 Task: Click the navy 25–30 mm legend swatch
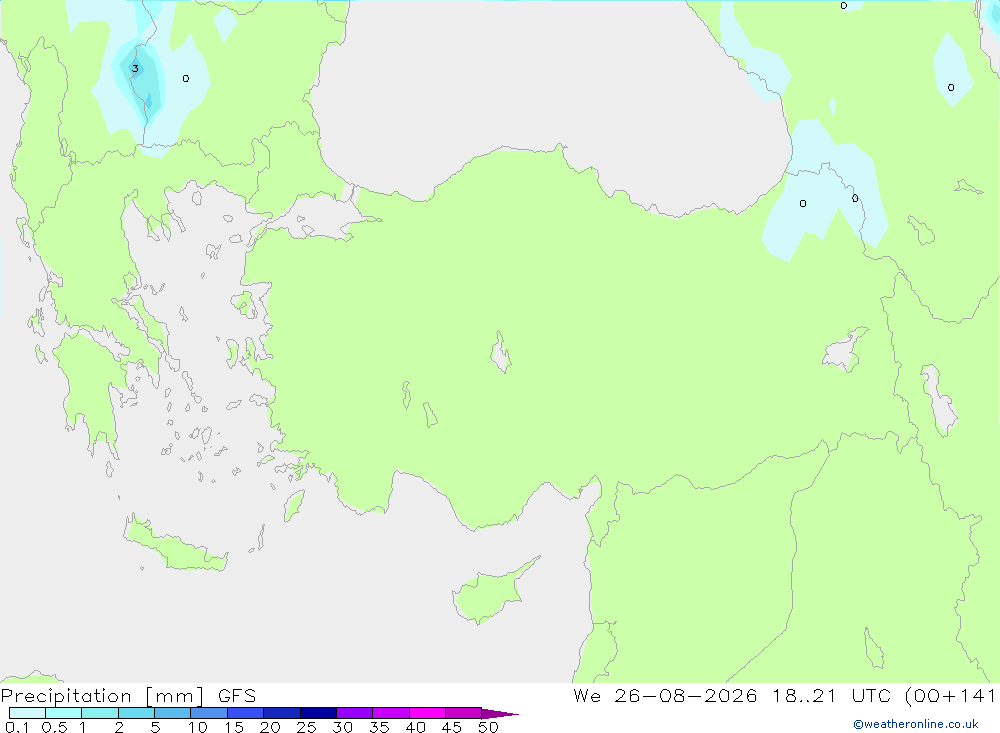point(318,713)
